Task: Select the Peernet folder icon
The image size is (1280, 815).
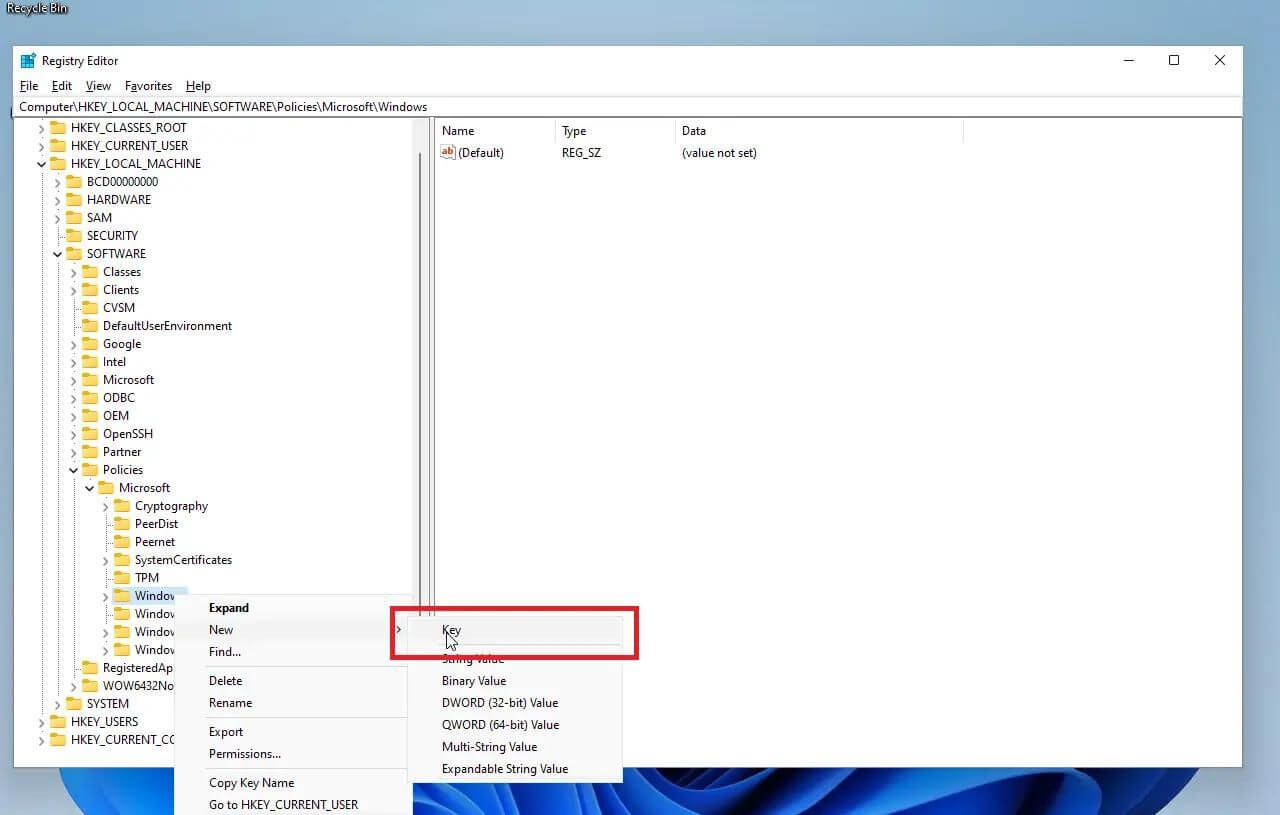Action: 124,542
